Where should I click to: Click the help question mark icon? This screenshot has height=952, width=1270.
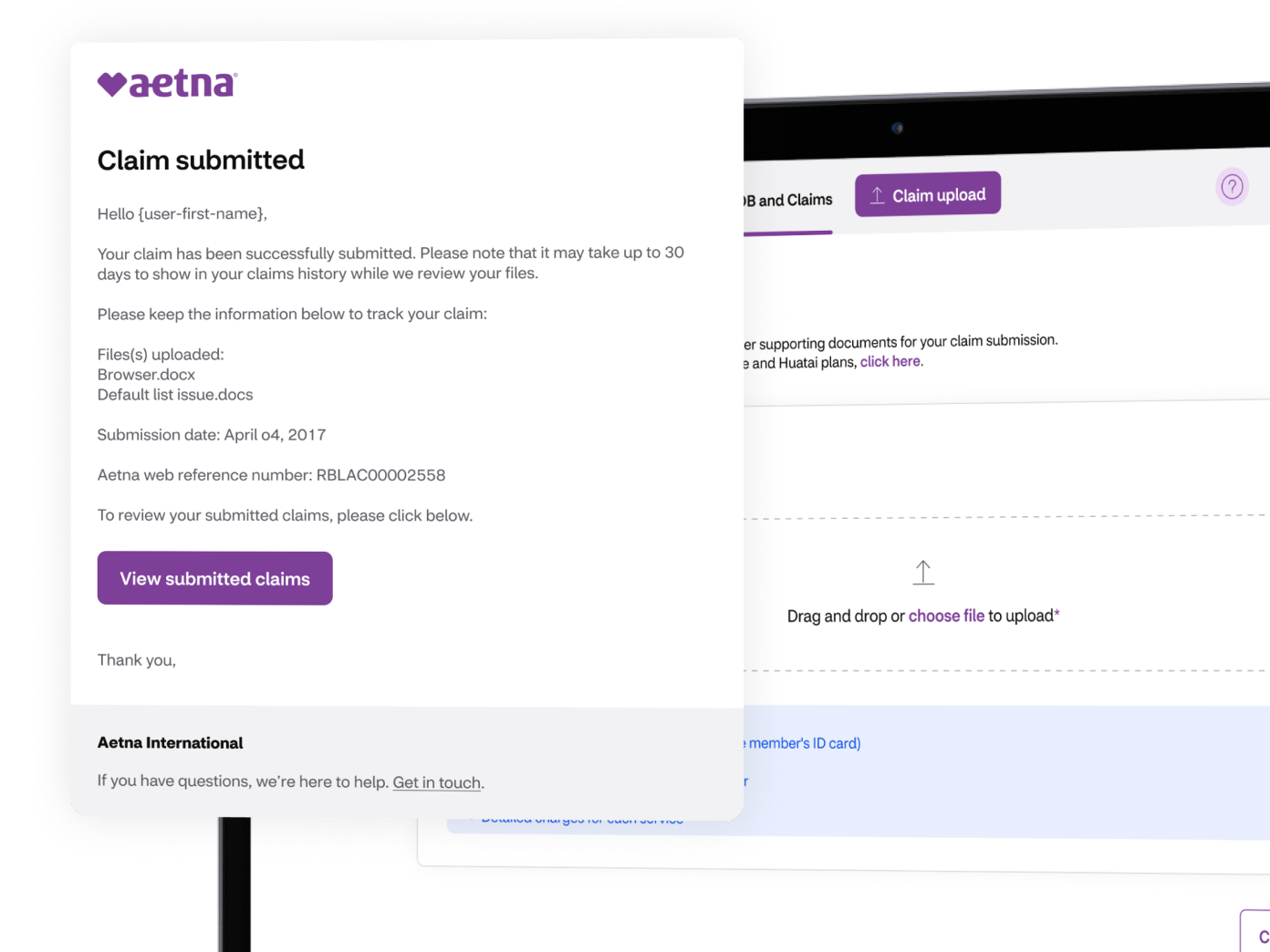pyautogui.click(x=1232, y=187)
